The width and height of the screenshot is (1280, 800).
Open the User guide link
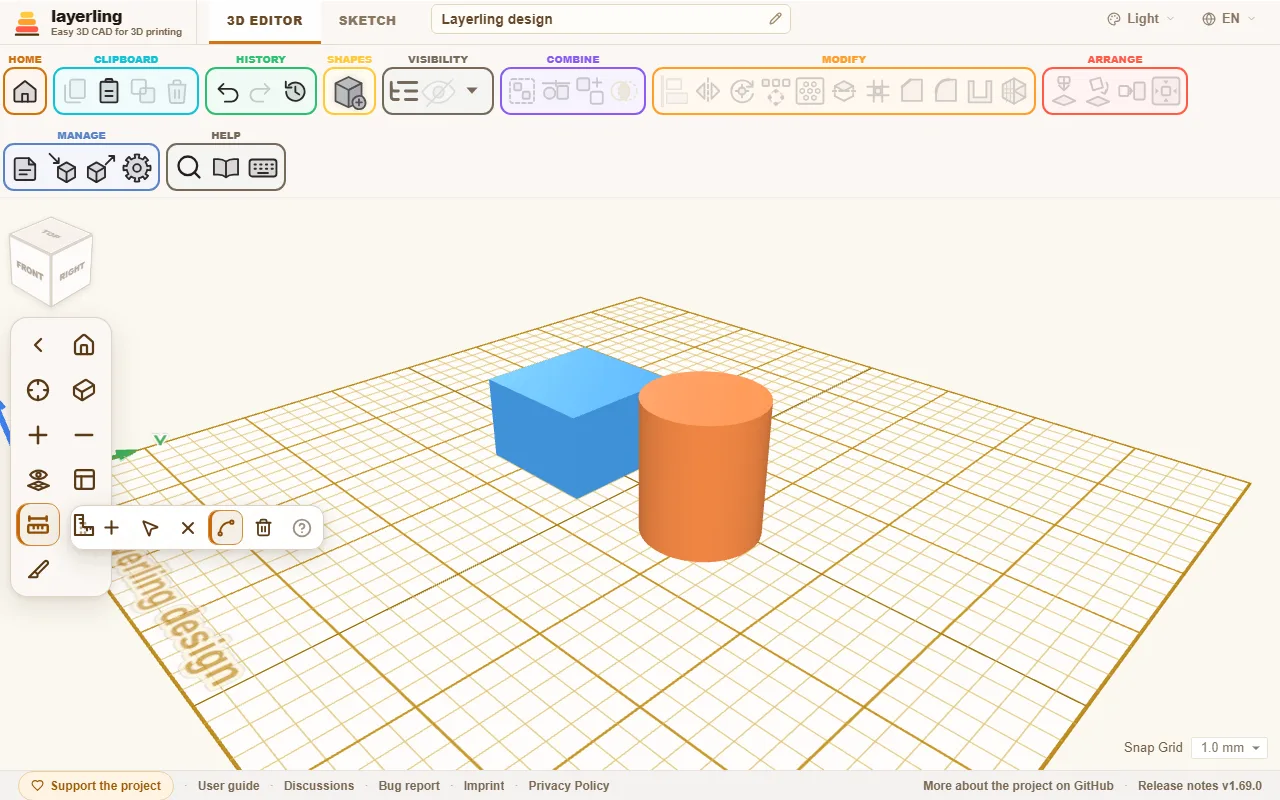[229, 786]
